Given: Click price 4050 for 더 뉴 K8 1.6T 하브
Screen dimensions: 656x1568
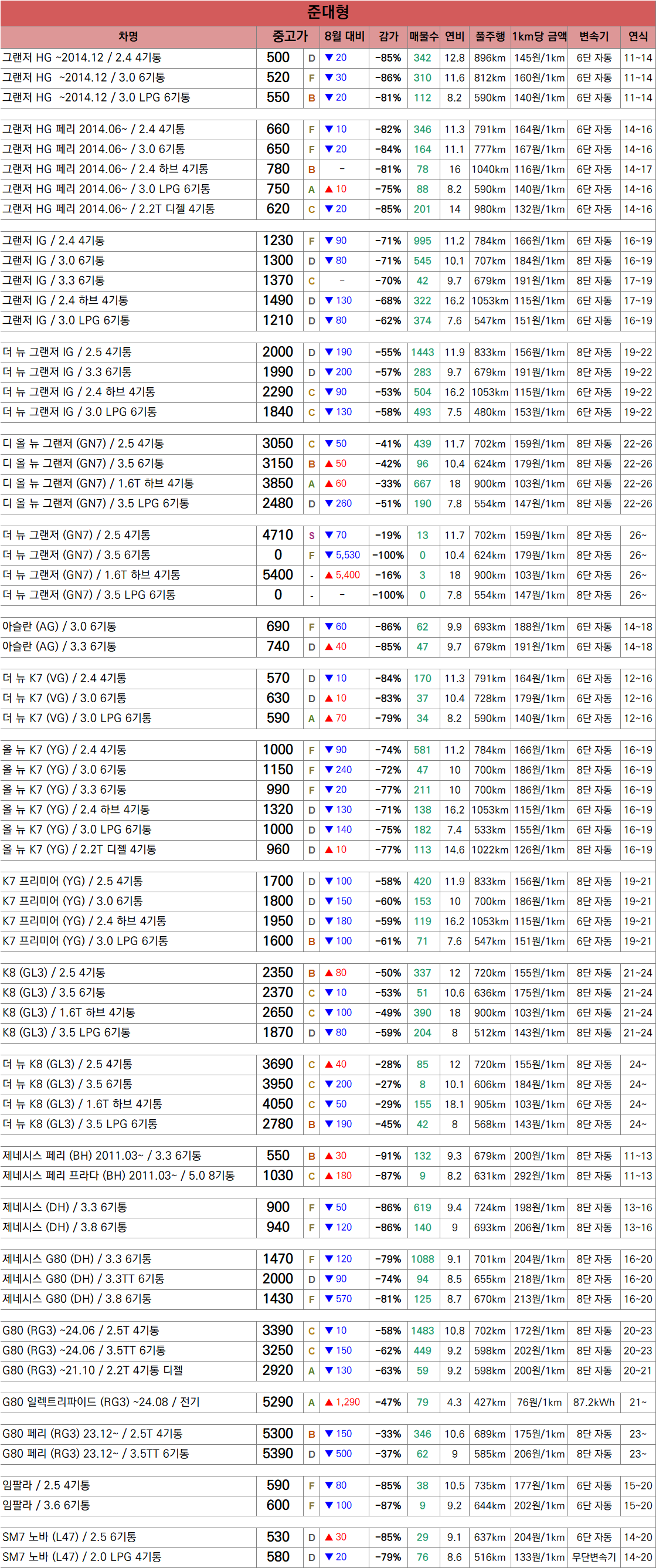Looking at the screenshot, I should pos(278,1104).
